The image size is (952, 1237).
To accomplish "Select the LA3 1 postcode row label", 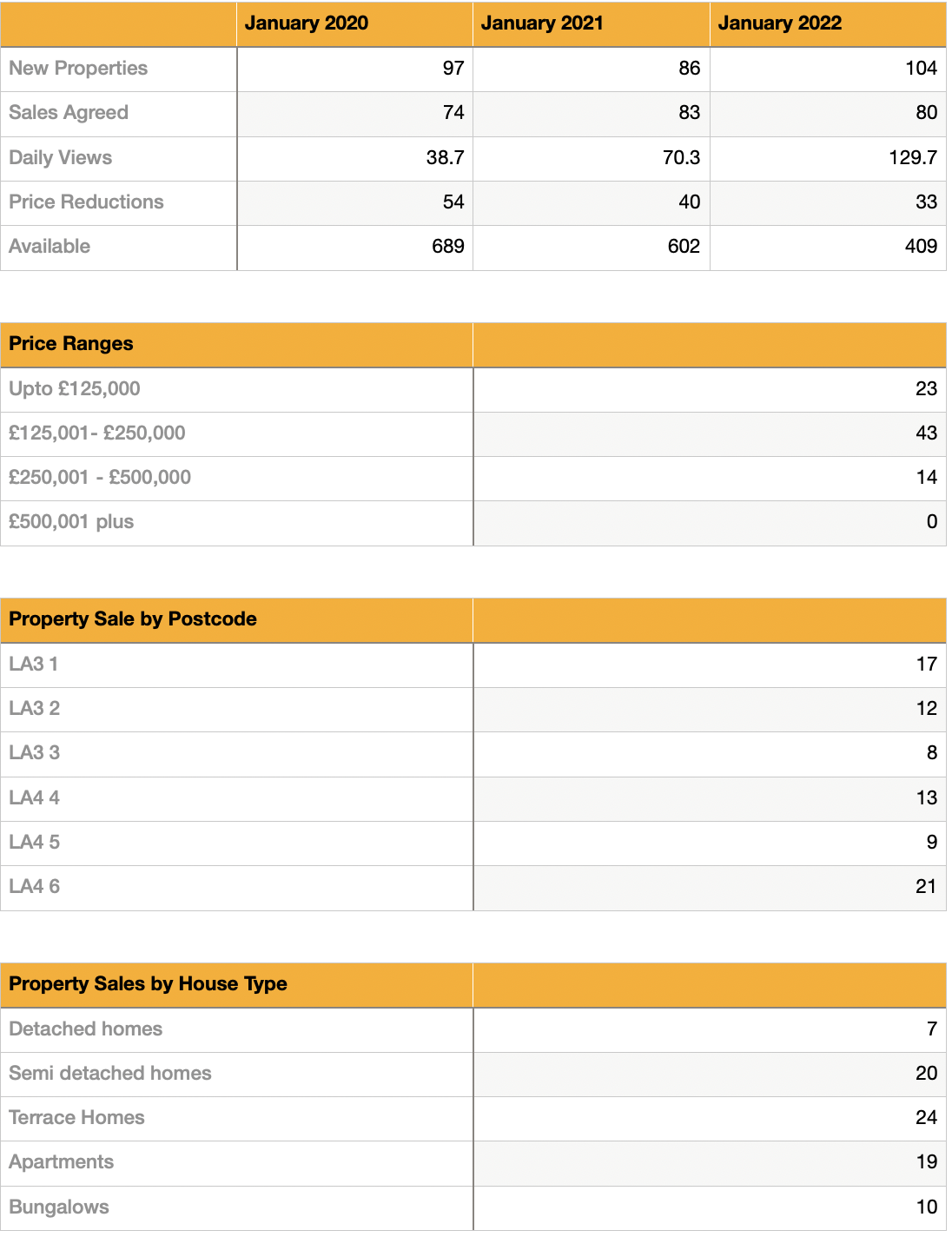I will [x=34, y=665].
